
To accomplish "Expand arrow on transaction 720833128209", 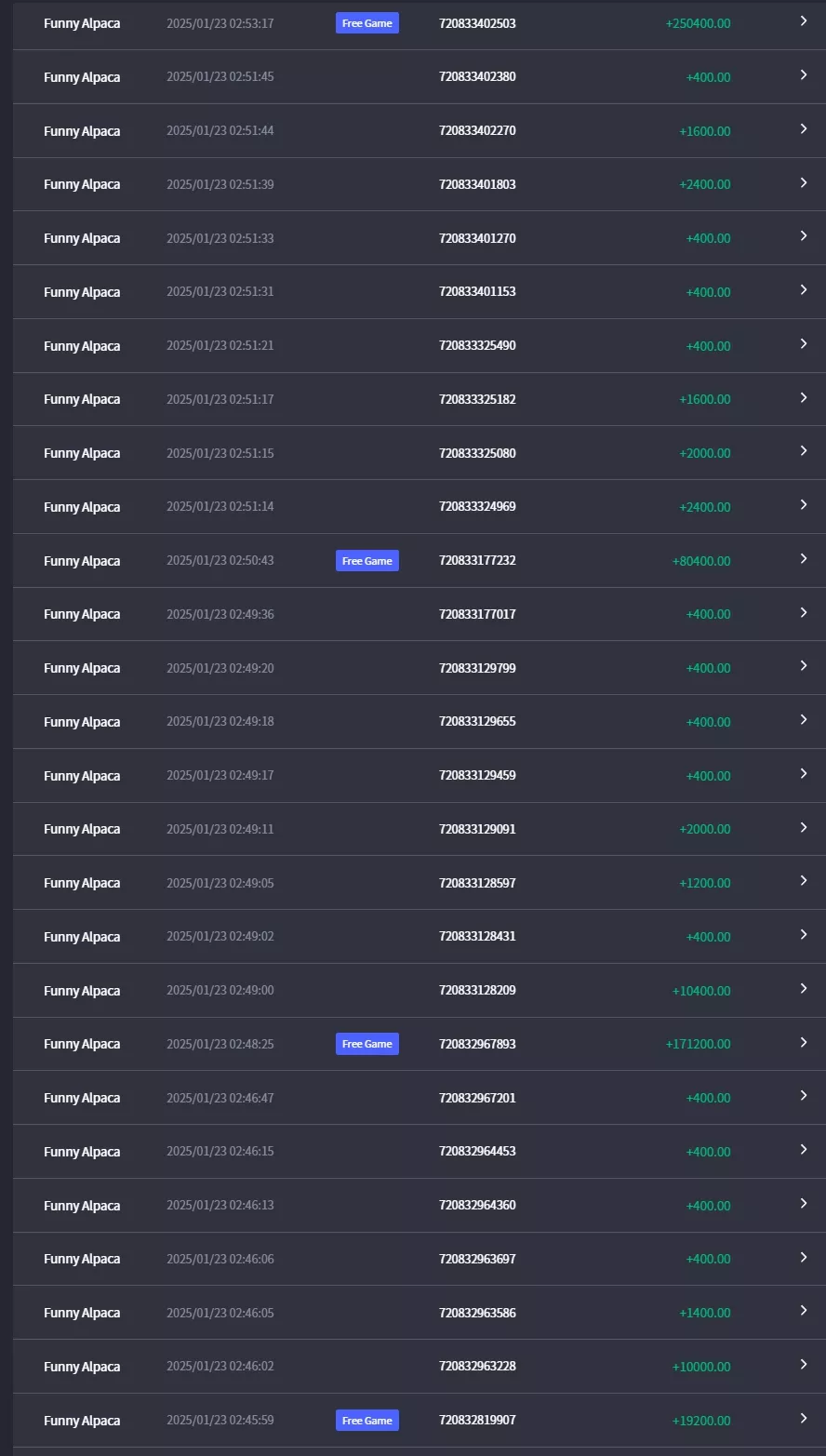I will coord(804,988).
